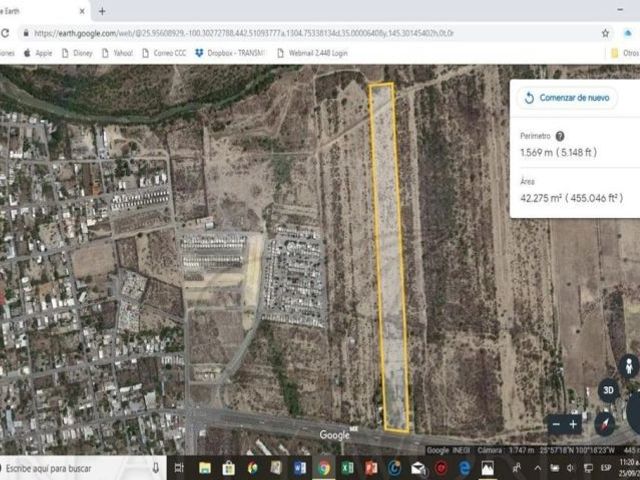Click the area value 42.275 m²
The height and width of the screenshot is (480, 640).
571,198
